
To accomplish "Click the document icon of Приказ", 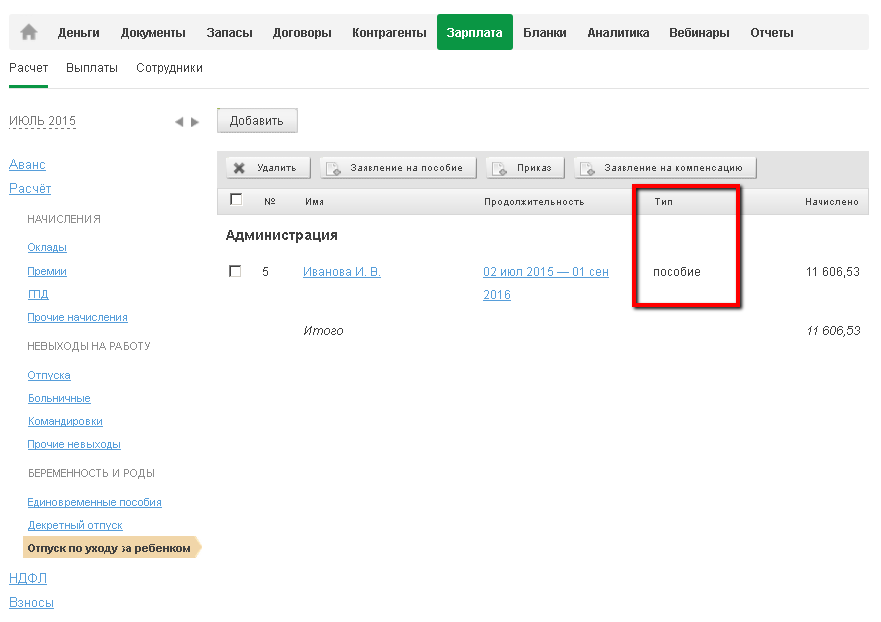I will (x=499, y=168).
